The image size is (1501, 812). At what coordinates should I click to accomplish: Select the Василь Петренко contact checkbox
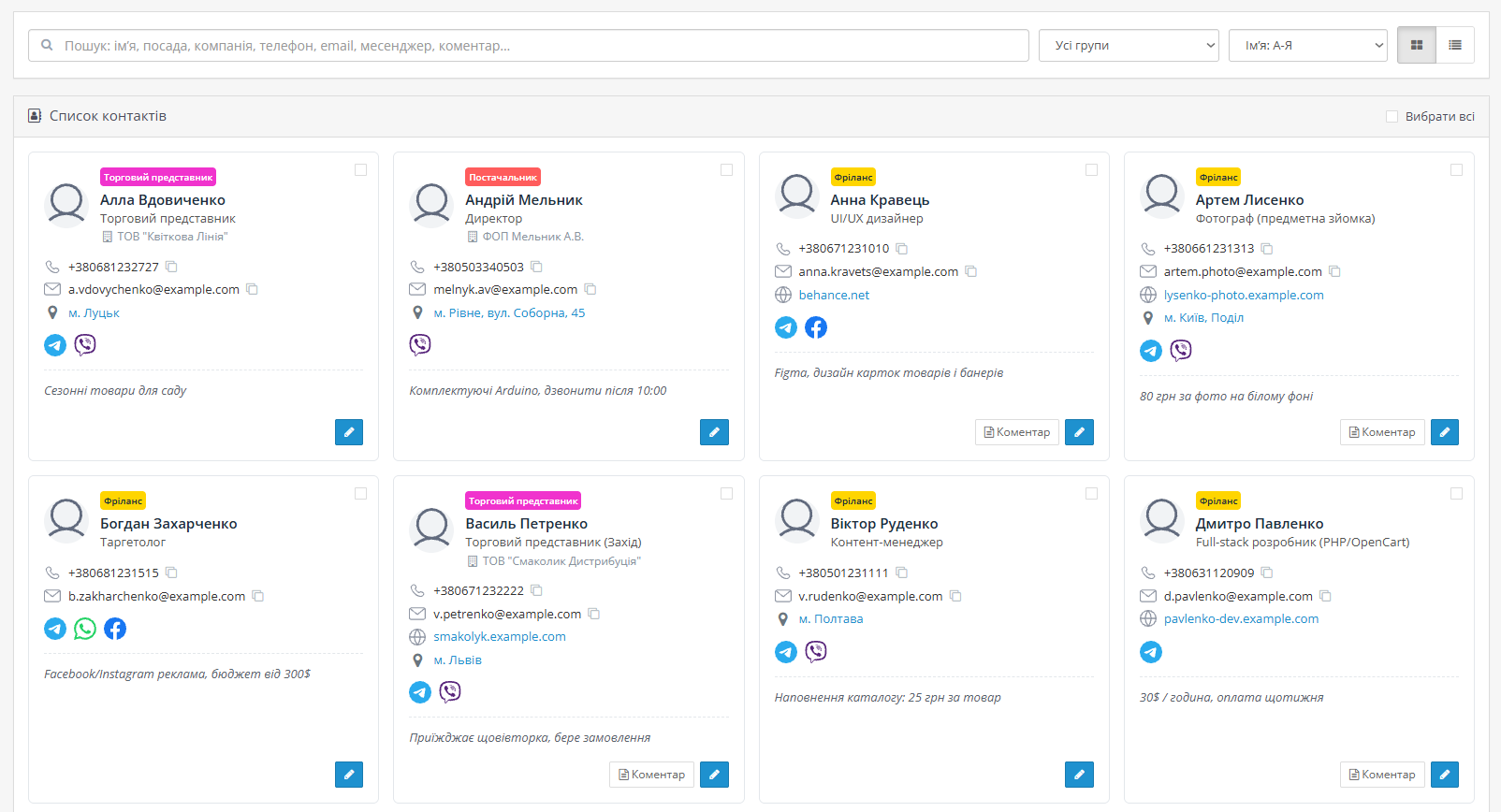point(726,494)
